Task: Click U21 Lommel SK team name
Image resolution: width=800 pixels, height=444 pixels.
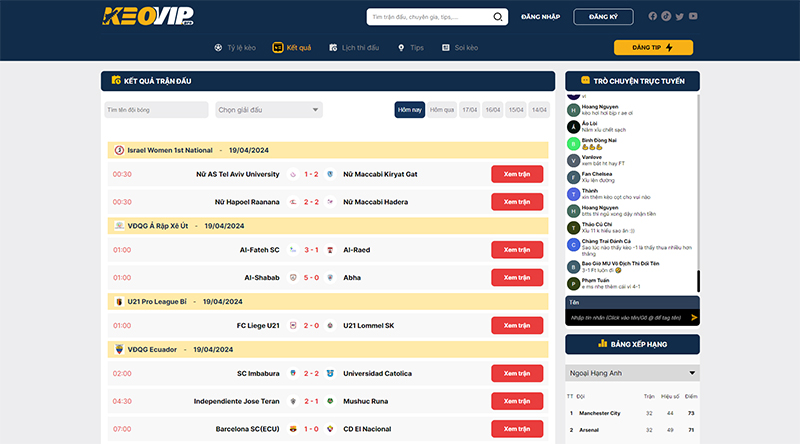Action: tap(368, 326)
